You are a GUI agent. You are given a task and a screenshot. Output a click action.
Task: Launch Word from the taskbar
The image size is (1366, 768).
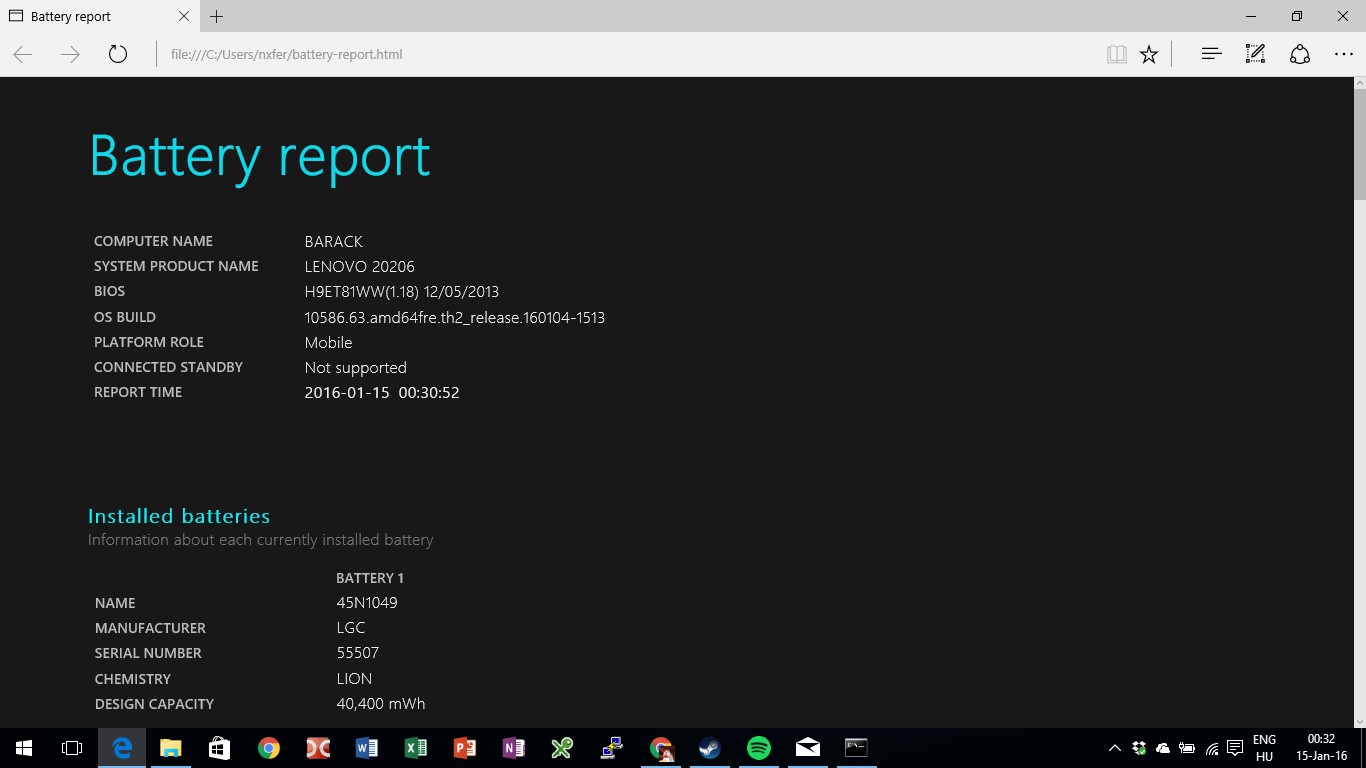click(x=367, y=748)
